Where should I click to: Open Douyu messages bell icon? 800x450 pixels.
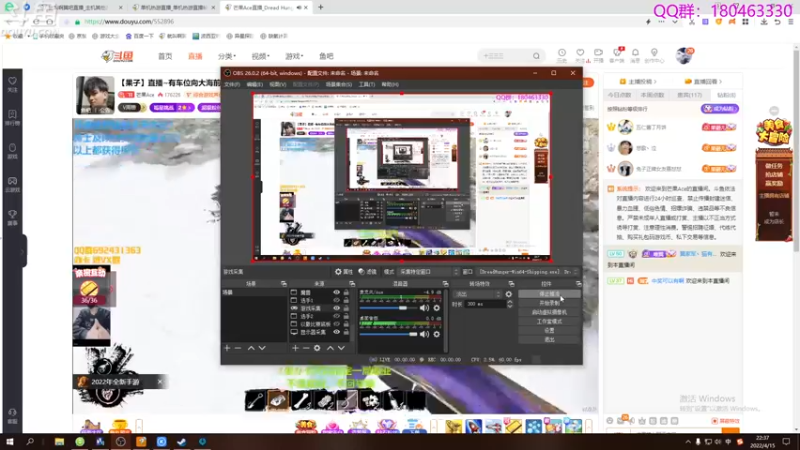(x=635, y=55)
